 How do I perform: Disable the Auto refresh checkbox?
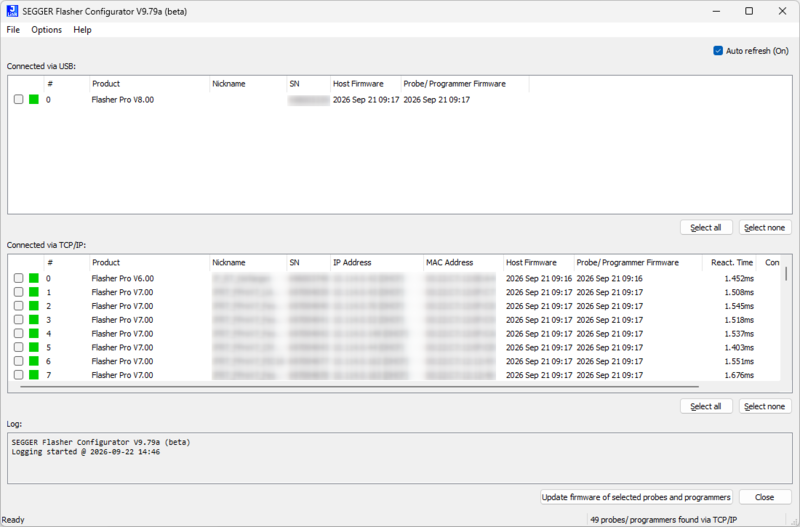coord(718,51)
